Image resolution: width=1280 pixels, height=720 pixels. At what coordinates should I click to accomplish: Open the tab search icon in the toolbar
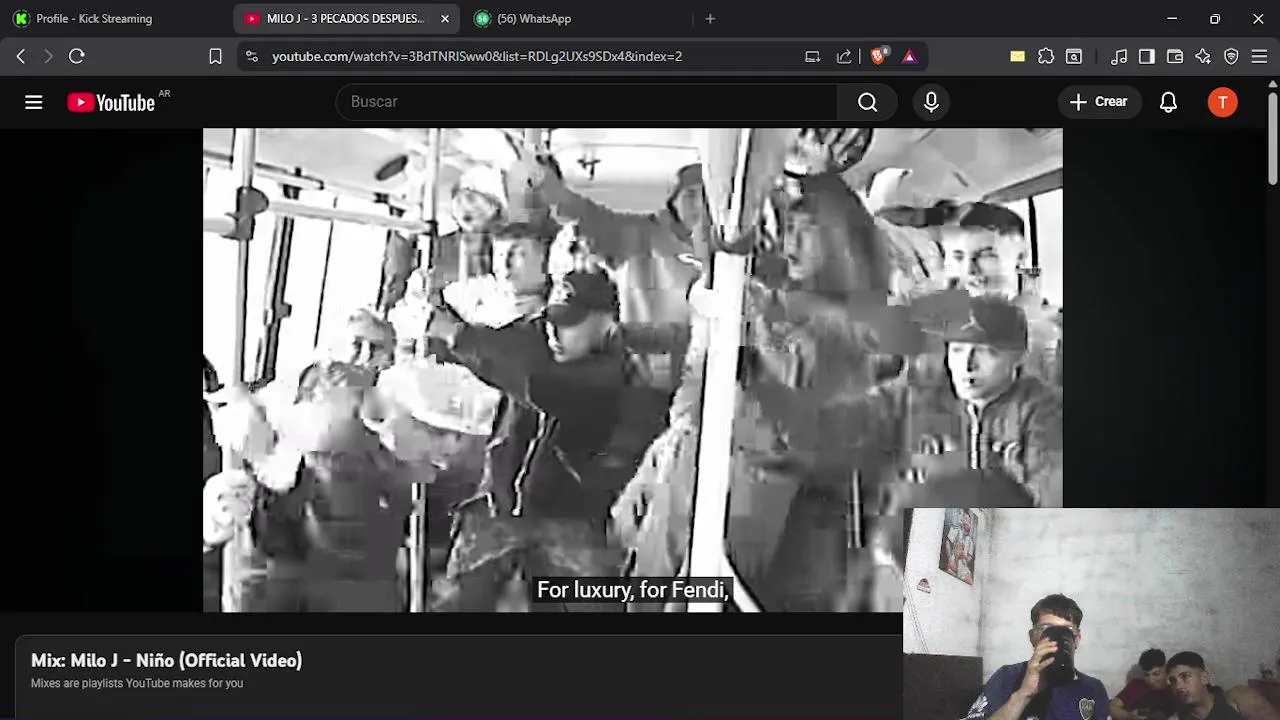[1074, 56]
